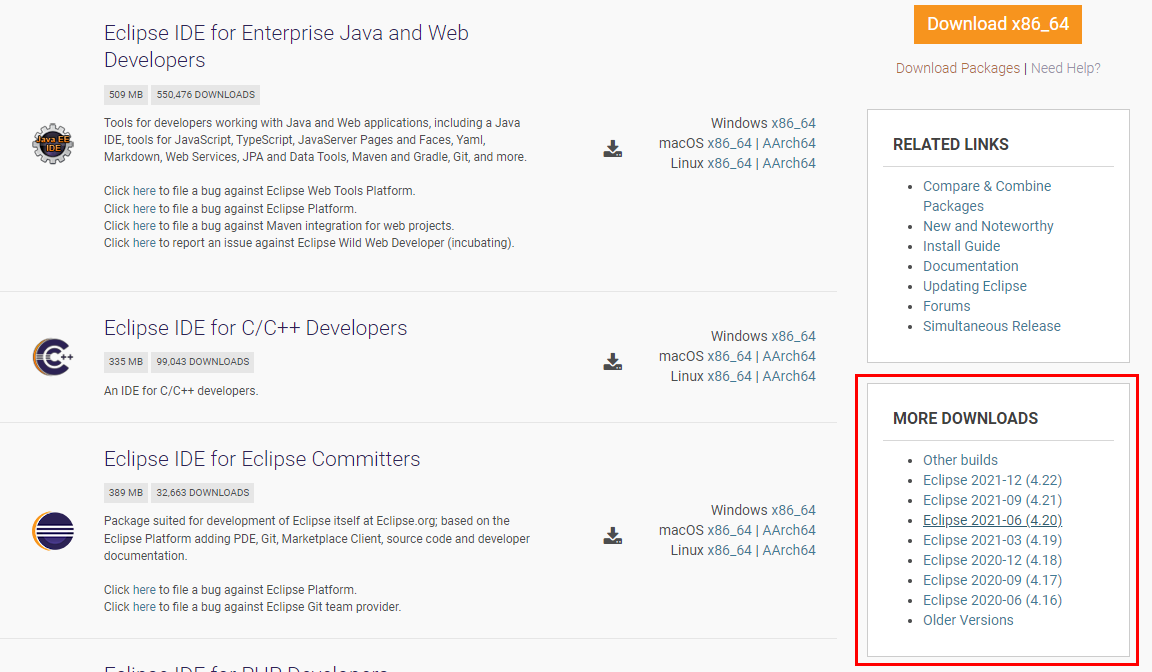1152x672 pixels.
Task: Click download icon for C/C++ Developers package
Action: click(613, 361)
